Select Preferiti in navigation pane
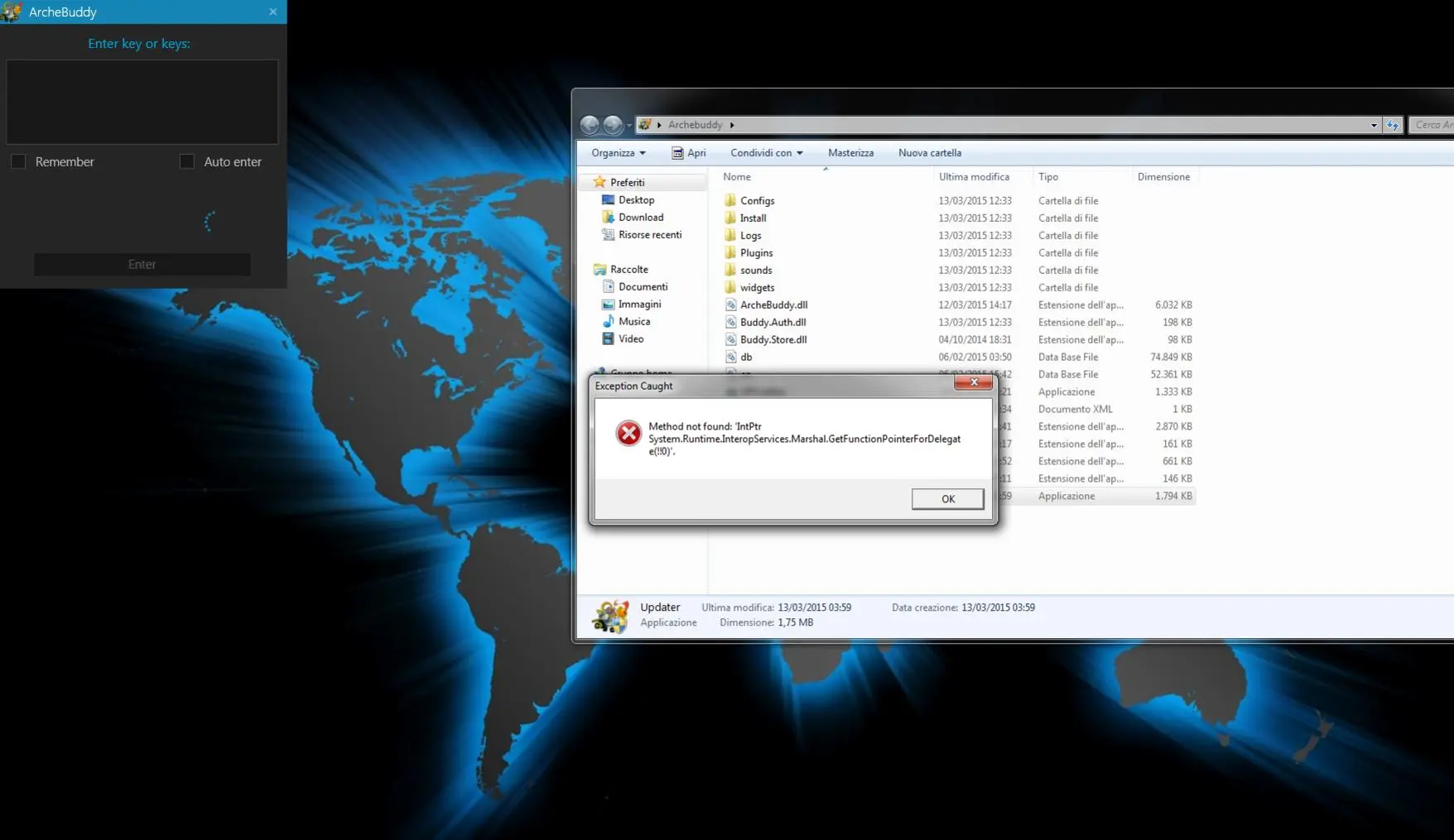1454x840 pixels. tap(627, 182)
